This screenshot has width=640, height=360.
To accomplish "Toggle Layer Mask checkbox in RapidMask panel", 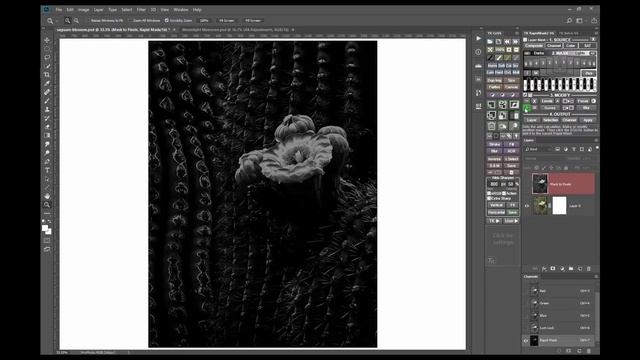I will [525, 40].
